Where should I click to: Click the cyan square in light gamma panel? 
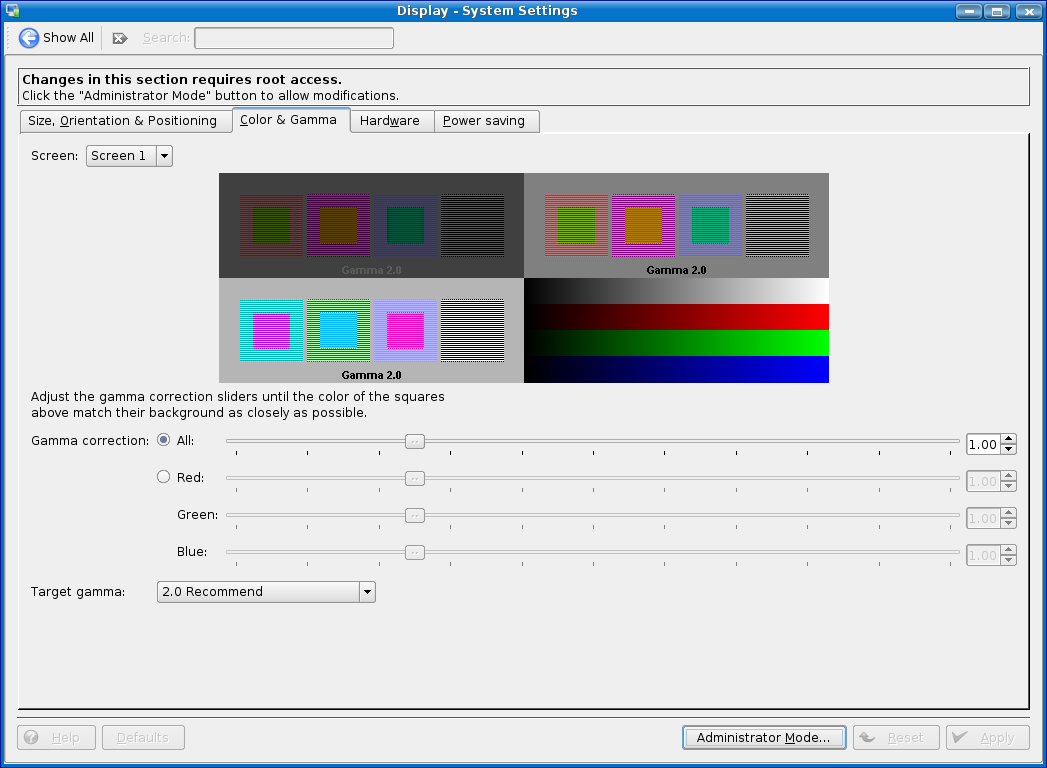tap(271, 330)
